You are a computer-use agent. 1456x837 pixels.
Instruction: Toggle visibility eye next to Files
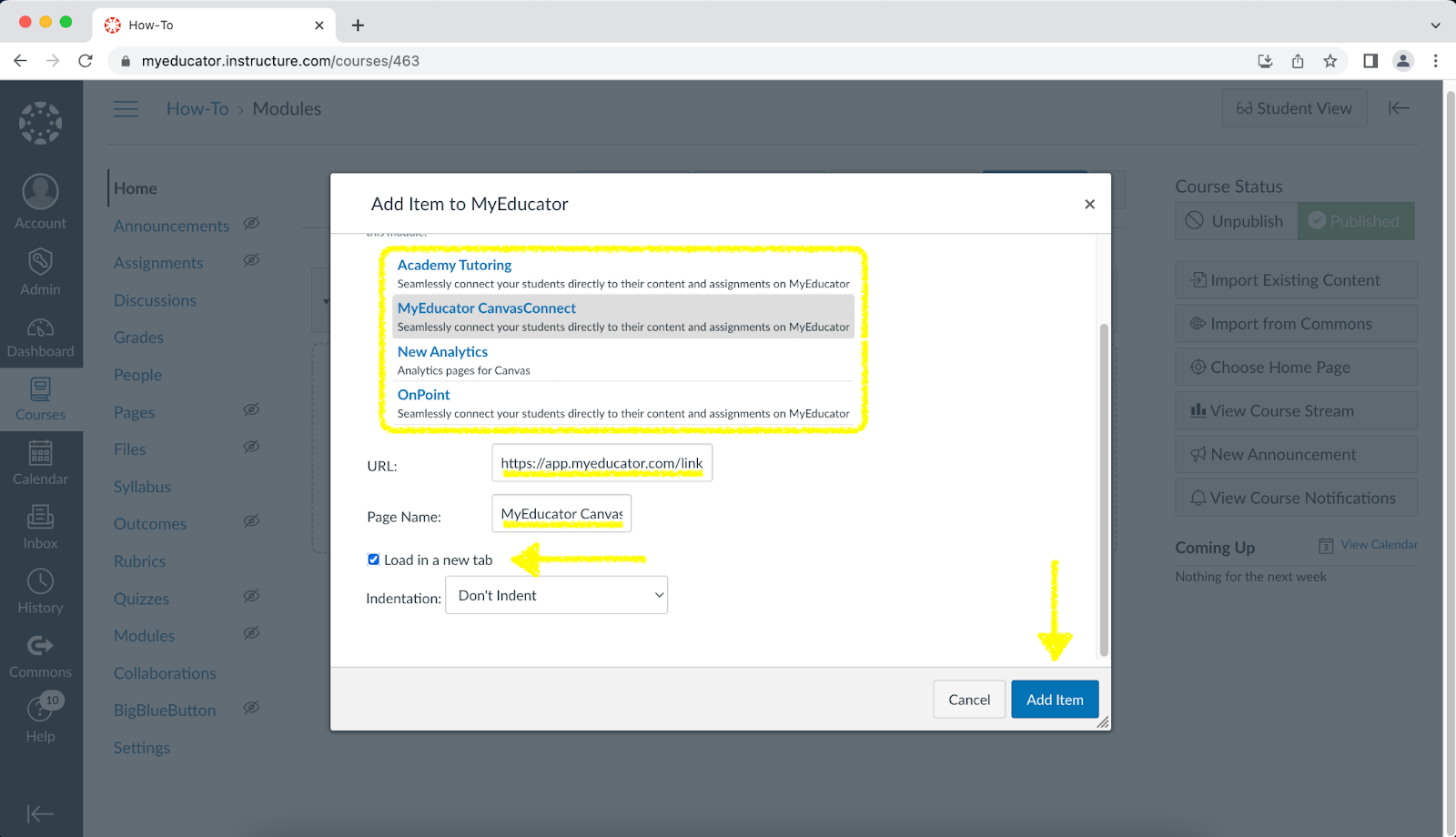[252, 448]
